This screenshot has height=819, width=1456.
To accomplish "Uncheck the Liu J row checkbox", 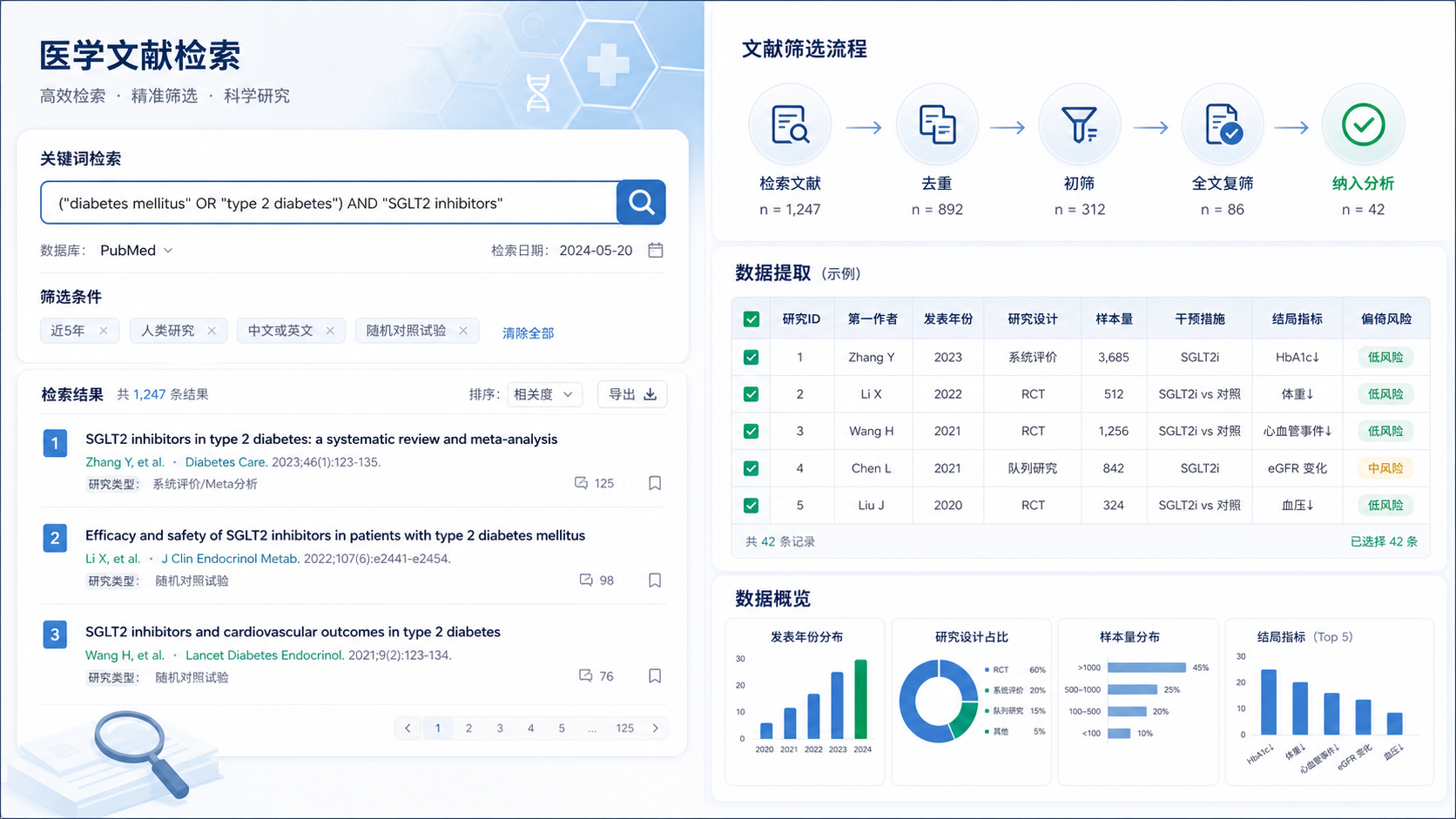I will tap(751, 506).
